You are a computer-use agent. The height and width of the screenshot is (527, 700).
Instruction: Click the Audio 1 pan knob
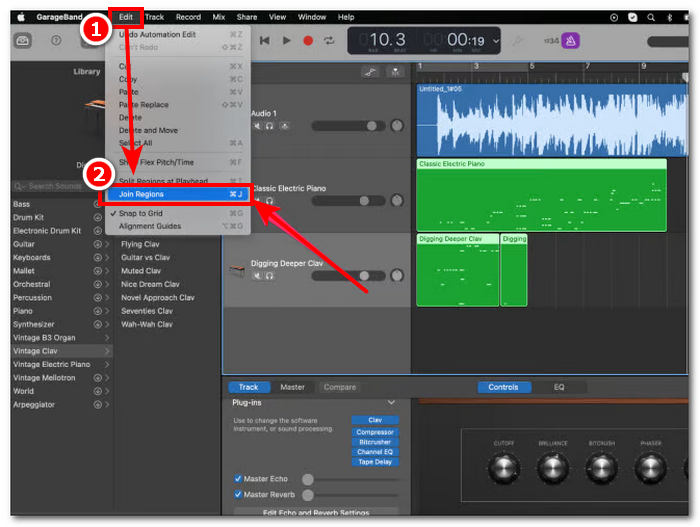point(397,126)
